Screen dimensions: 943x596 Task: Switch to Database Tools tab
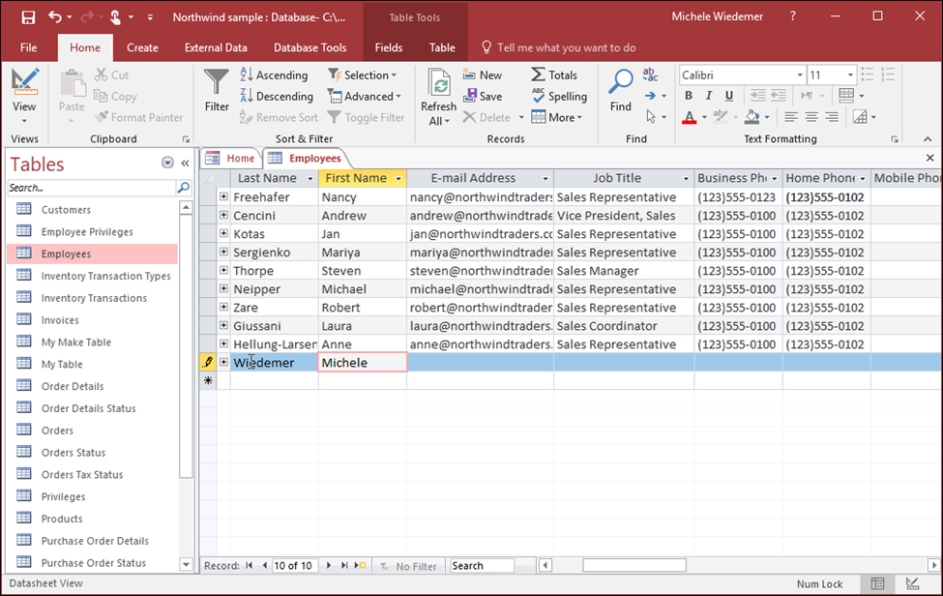click(310, 48)
